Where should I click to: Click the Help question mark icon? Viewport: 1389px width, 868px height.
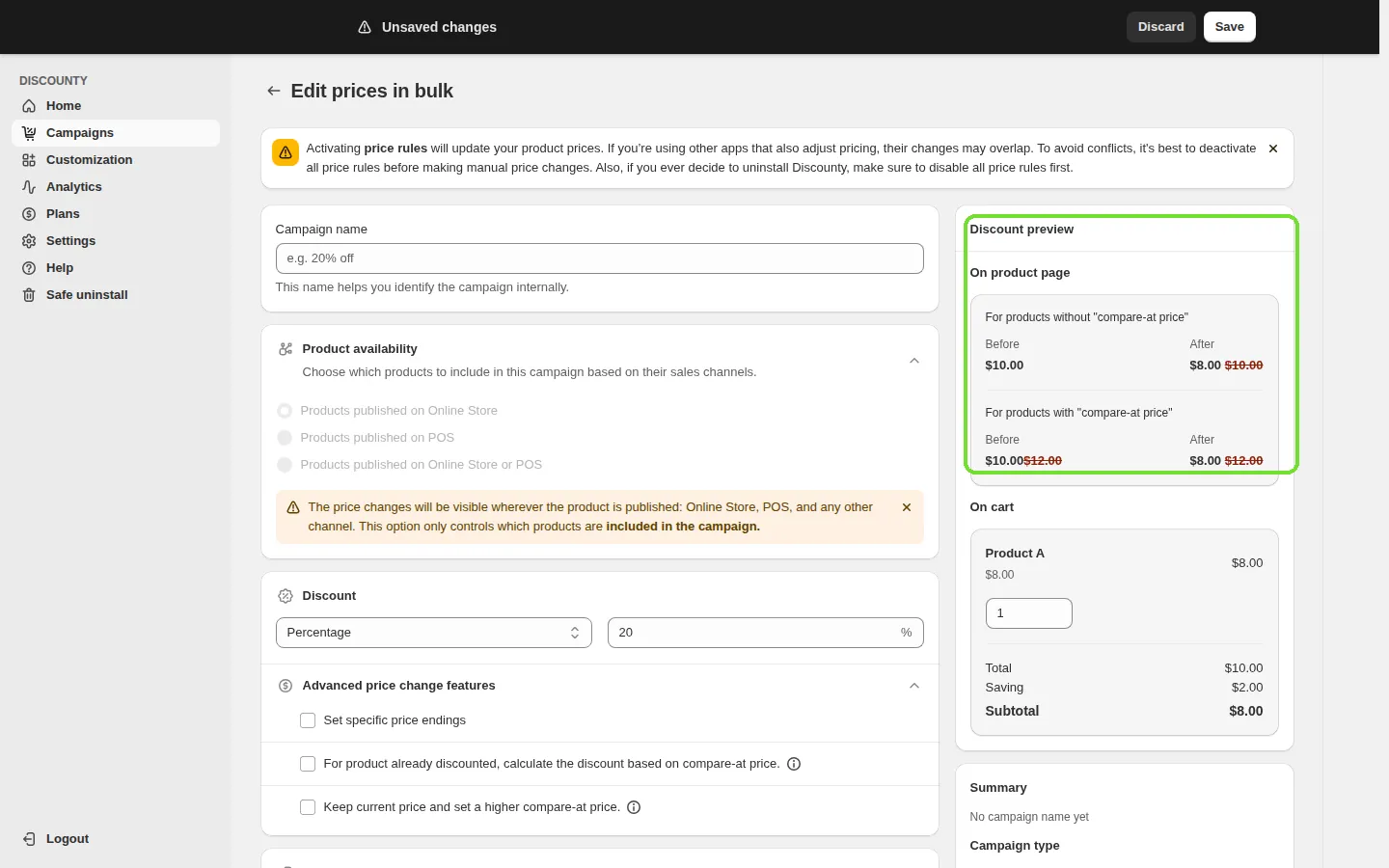coord(29,268)
